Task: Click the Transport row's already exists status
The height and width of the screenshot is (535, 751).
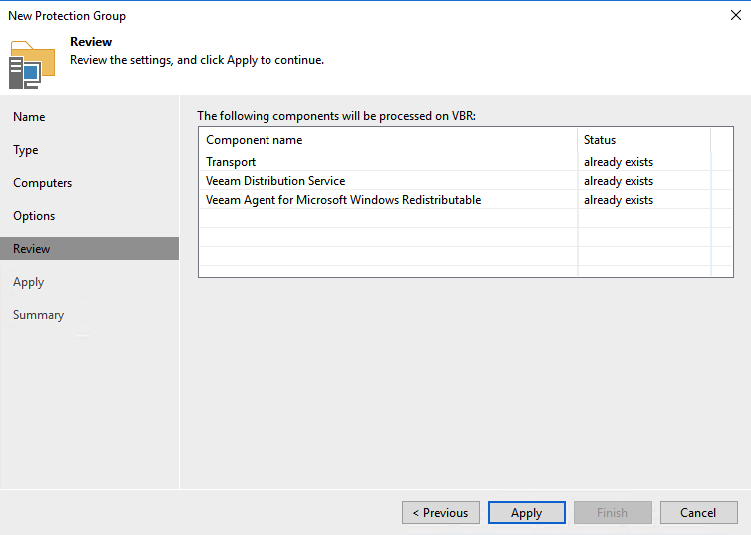Action: (618, 162)
